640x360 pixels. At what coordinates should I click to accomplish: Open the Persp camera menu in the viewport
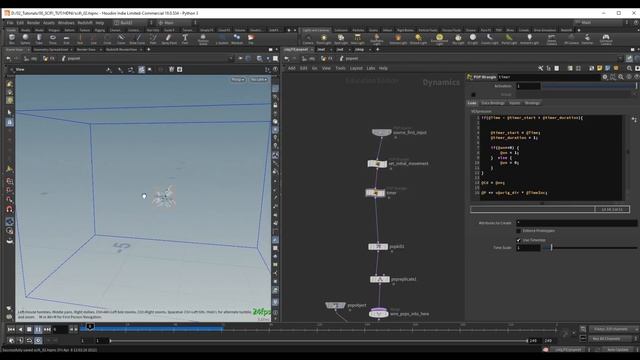point(238,80)
